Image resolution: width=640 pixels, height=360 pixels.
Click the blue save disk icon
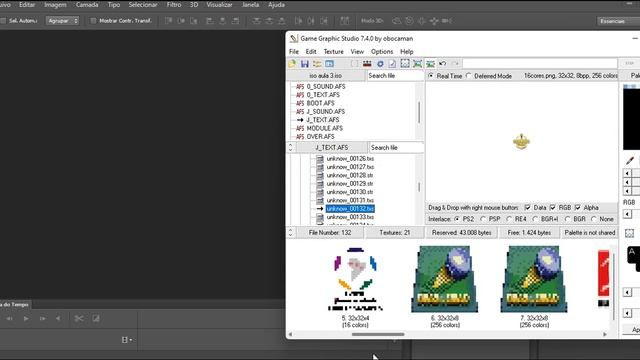point(304,64)
